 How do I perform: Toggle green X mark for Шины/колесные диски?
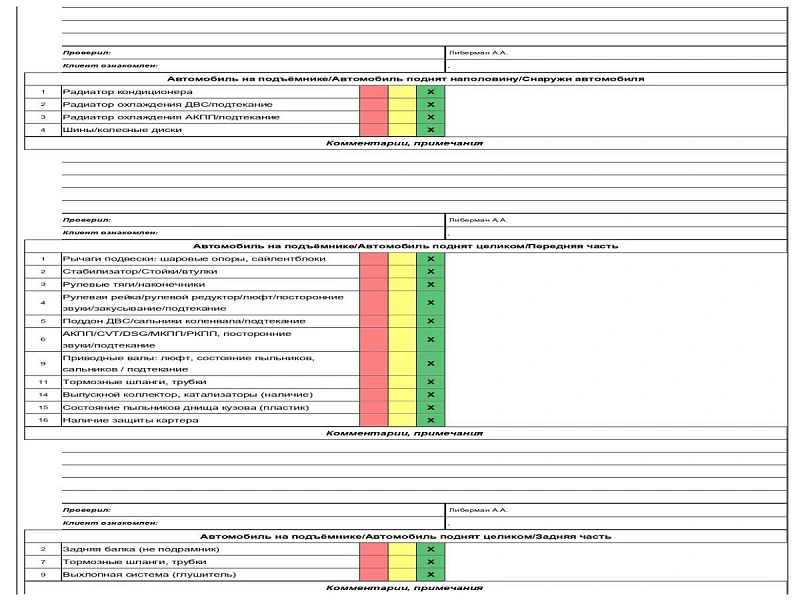[x=430, y=129]
